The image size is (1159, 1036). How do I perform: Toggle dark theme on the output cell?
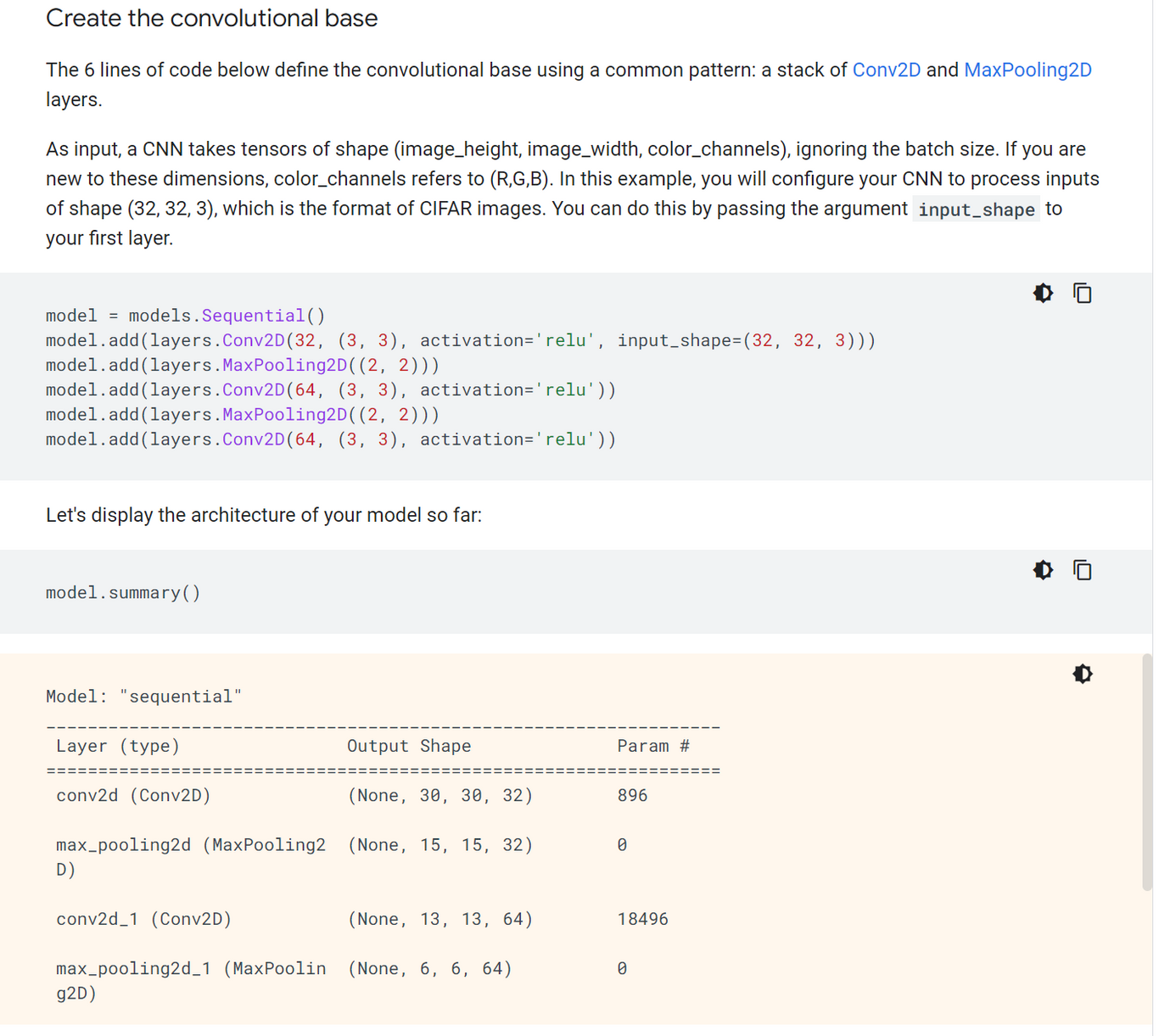pyautogui.click(x=1083, y=674)
